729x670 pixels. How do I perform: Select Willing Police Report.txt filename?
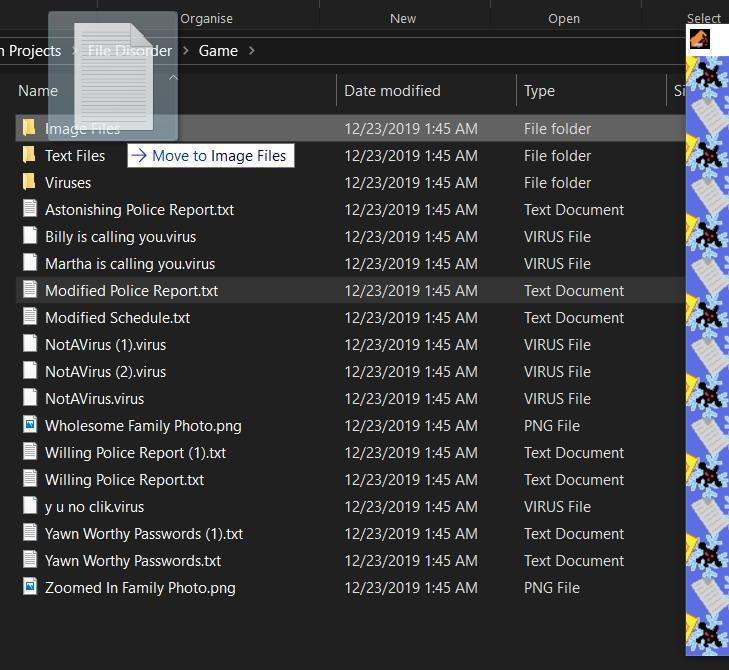click(x=125, y=480)
